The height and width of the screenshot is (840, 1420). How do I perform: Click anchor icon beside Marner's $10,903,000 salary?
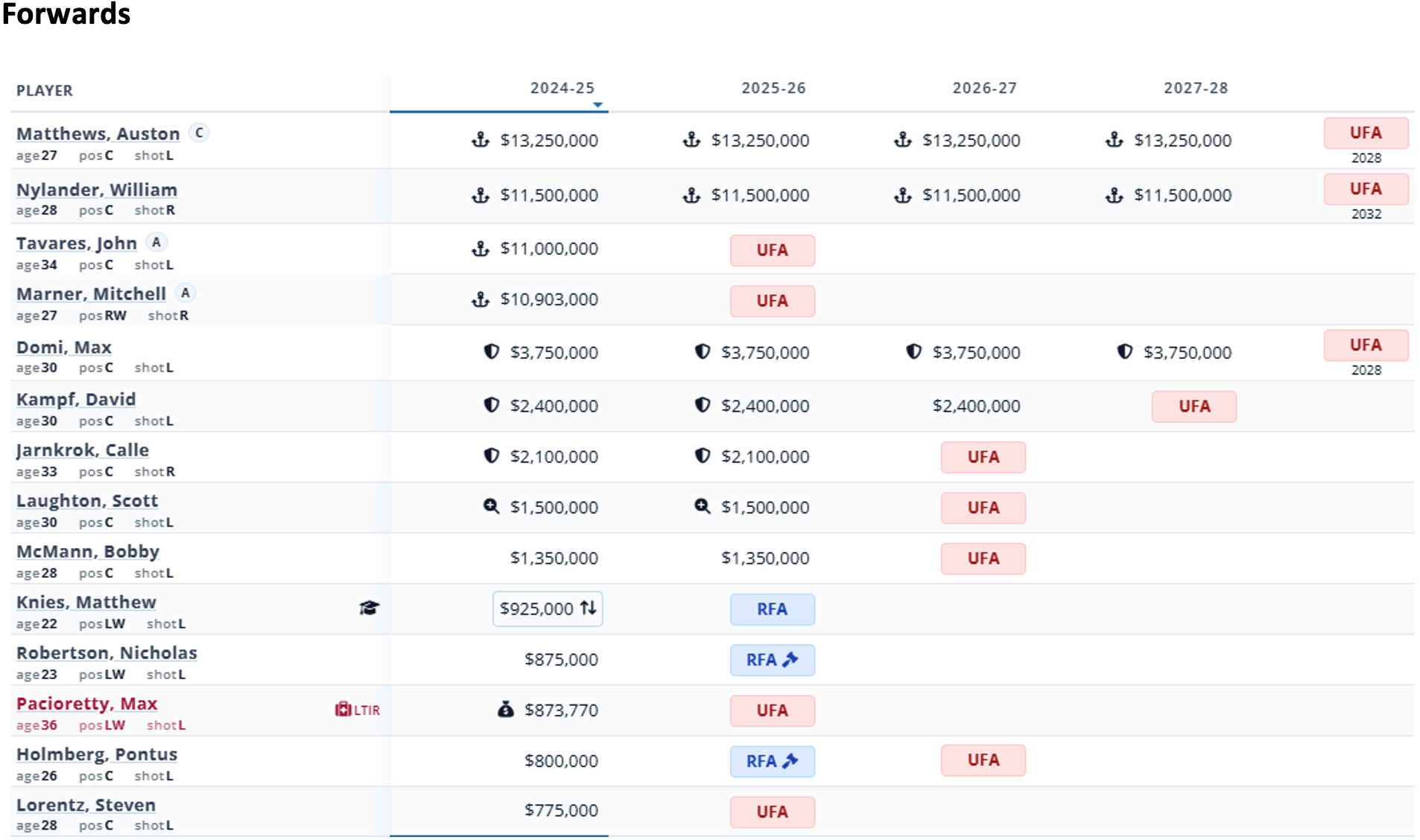point(481,299)
